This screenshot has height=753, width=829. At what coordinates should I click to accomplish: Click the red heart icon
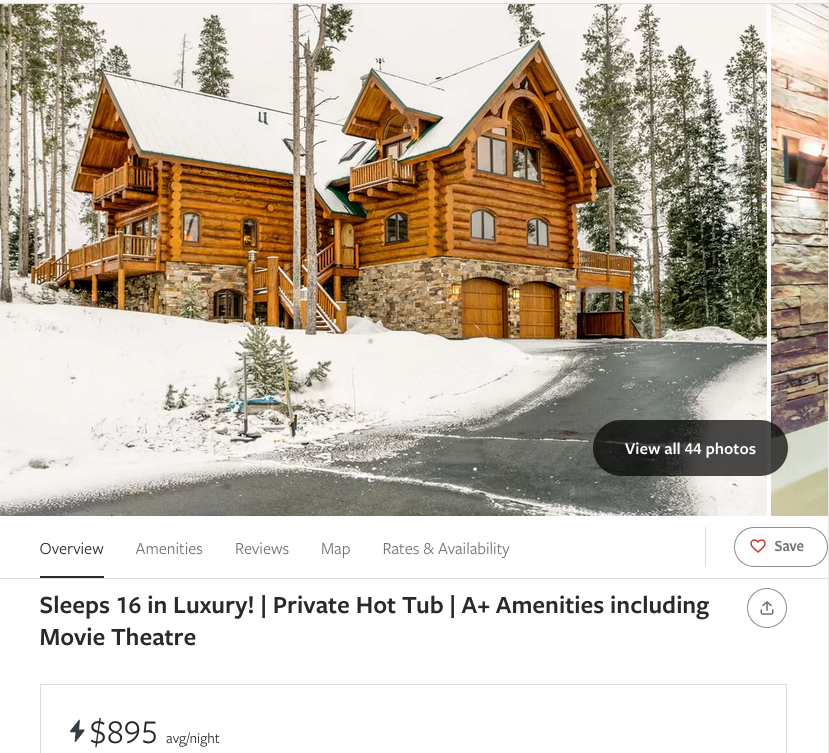[758, 546]
